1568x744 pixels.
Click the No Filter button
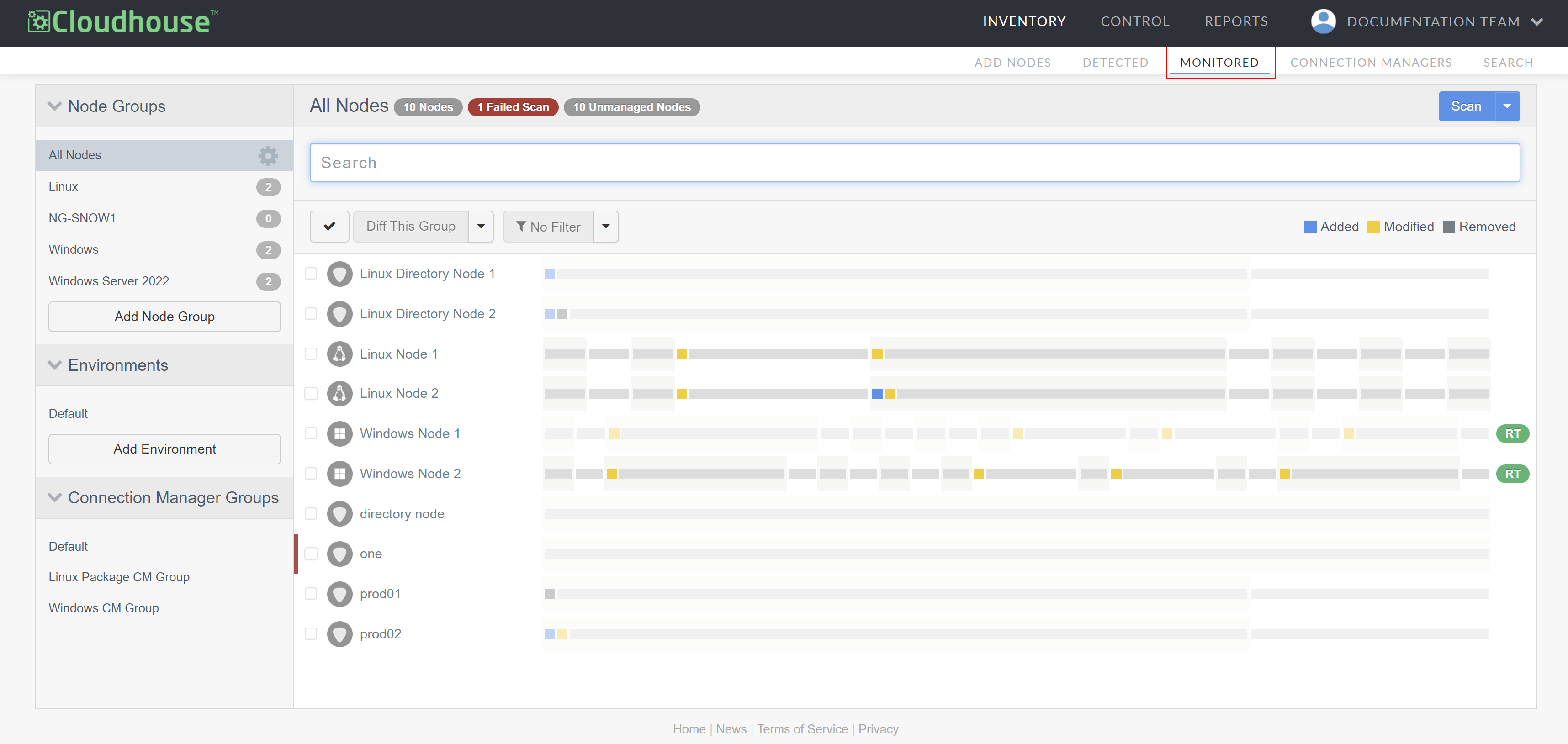(548, 226)
